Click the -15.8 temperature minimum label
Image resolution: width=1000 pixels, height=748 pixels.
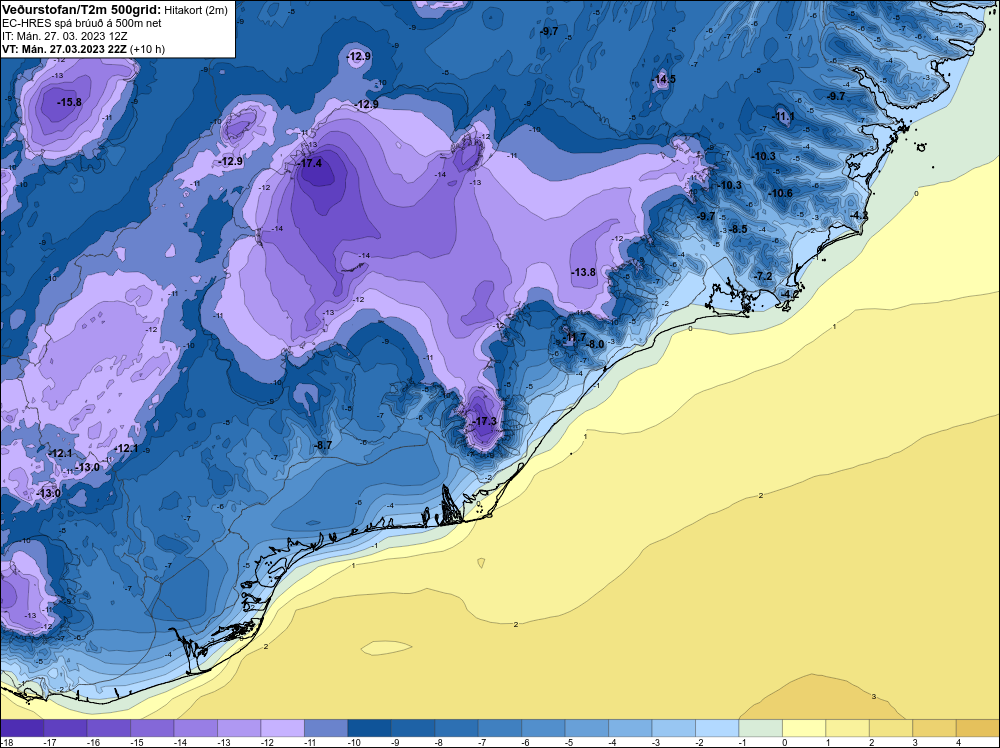tap(69, 102)
